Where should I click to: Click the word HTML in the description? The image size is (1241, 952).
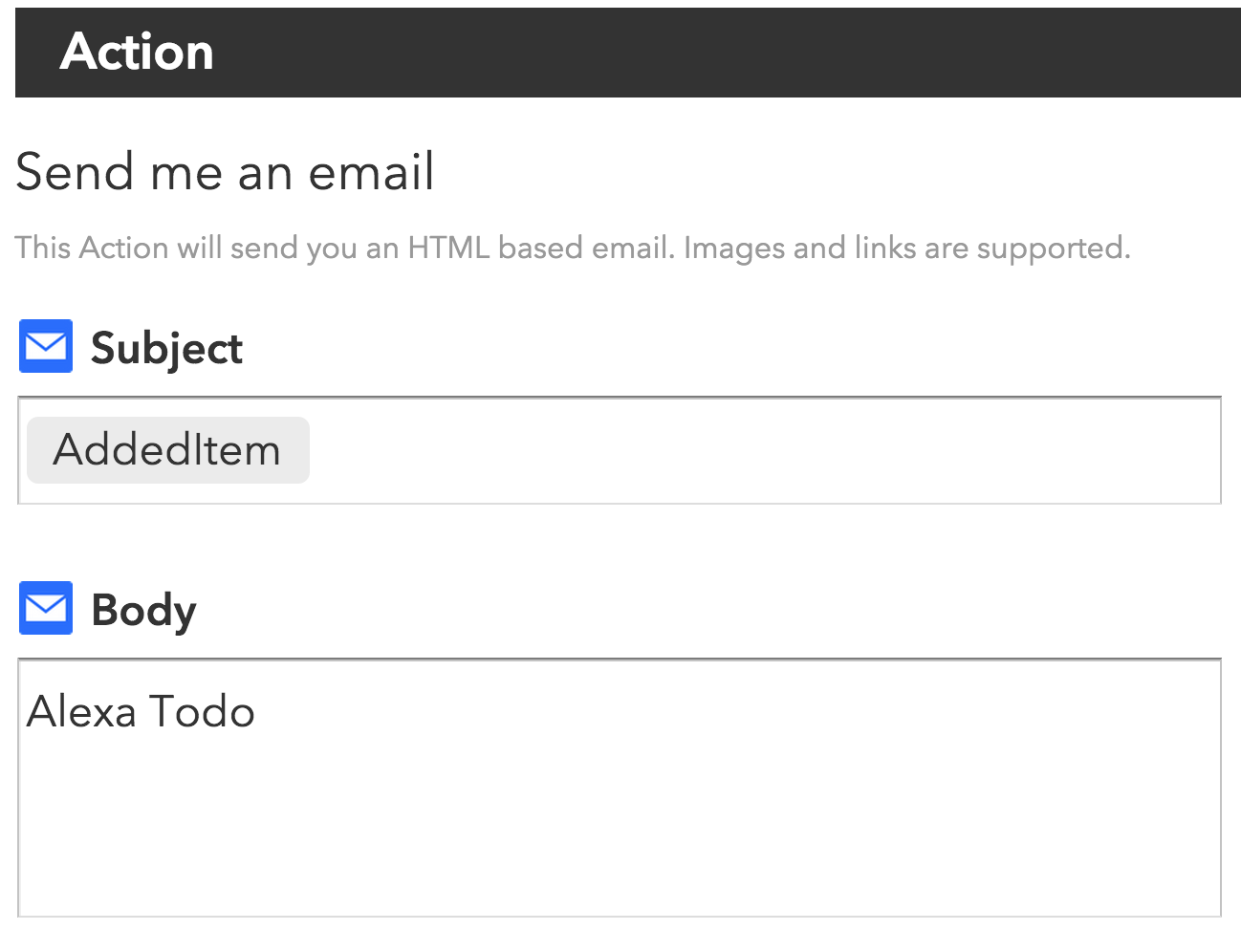[x=448, y=249]
